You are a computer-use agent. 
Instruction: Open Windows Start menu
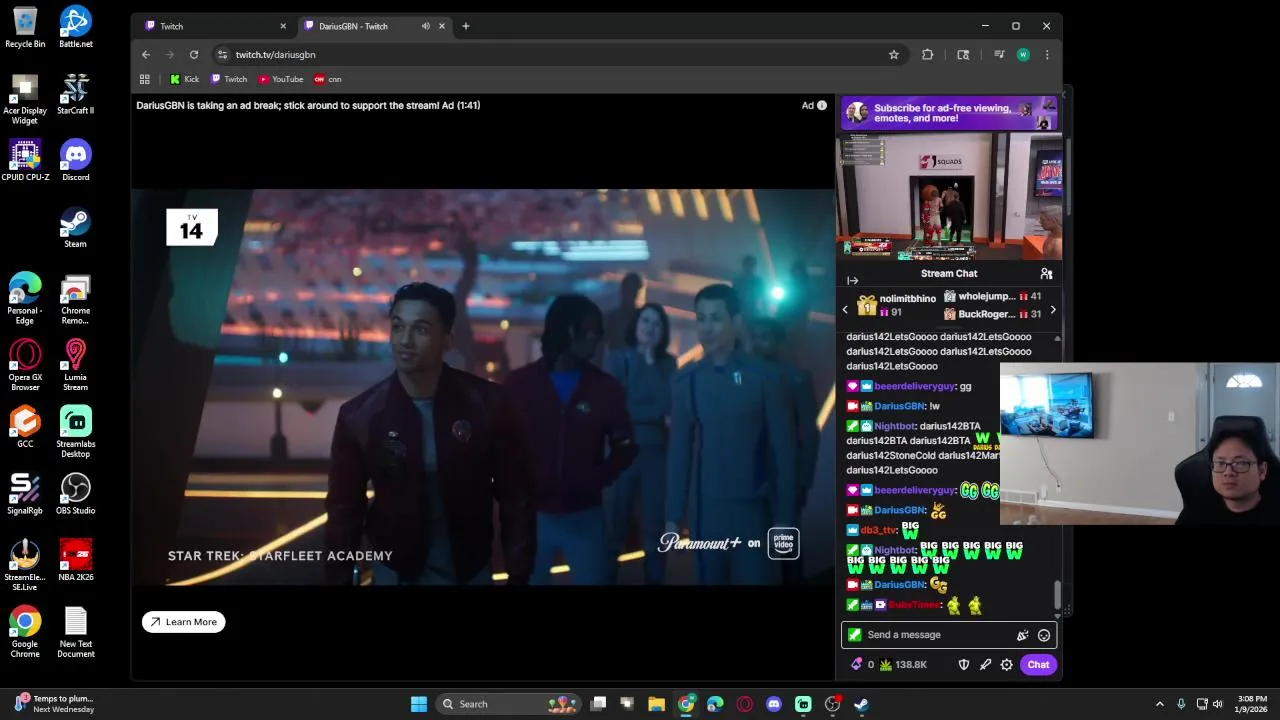[x=419, y=704]
